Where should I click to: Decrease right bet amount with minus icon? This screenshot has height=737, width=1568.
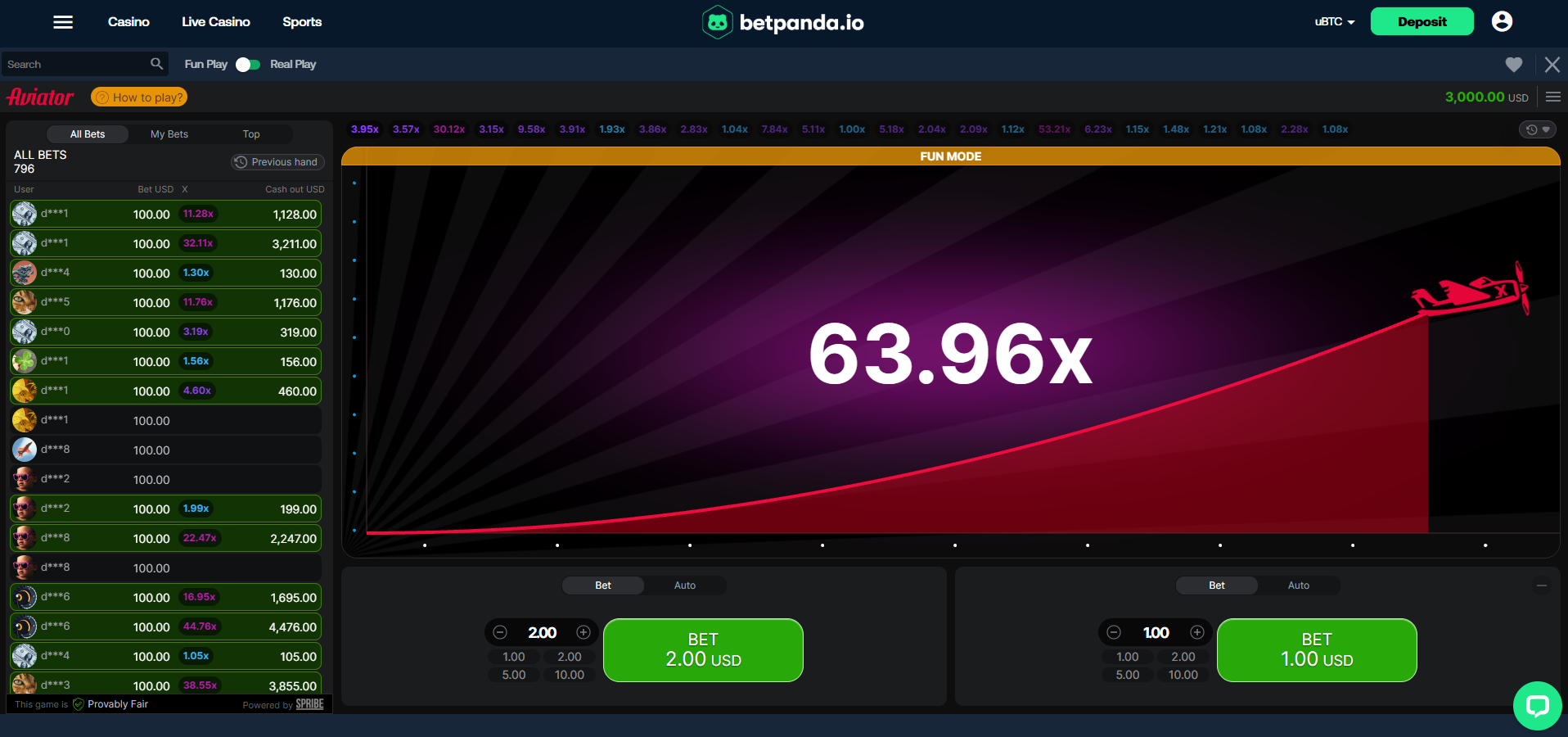coord(1114,632)
